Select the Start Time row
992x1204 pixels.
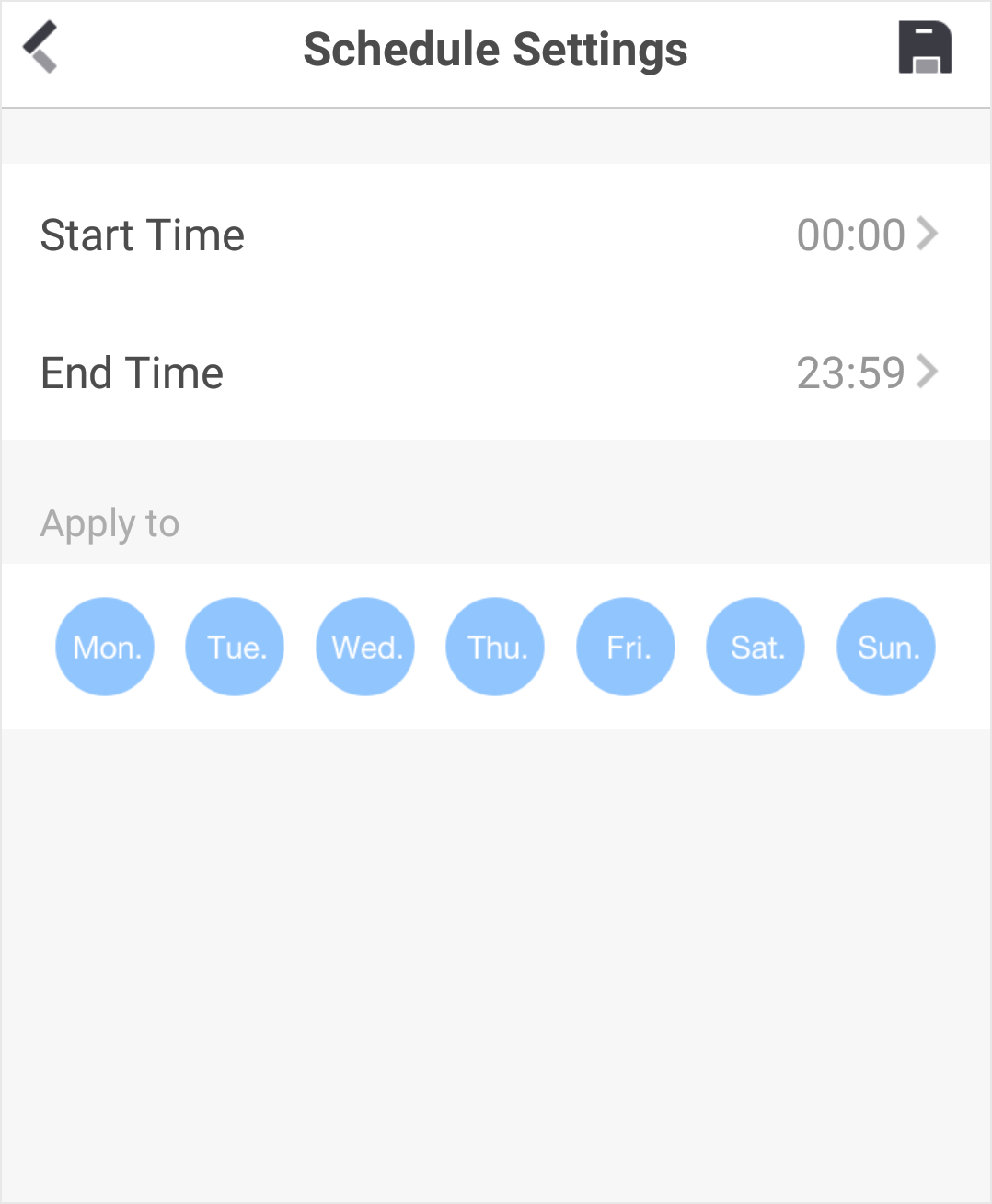coord(496,234)
